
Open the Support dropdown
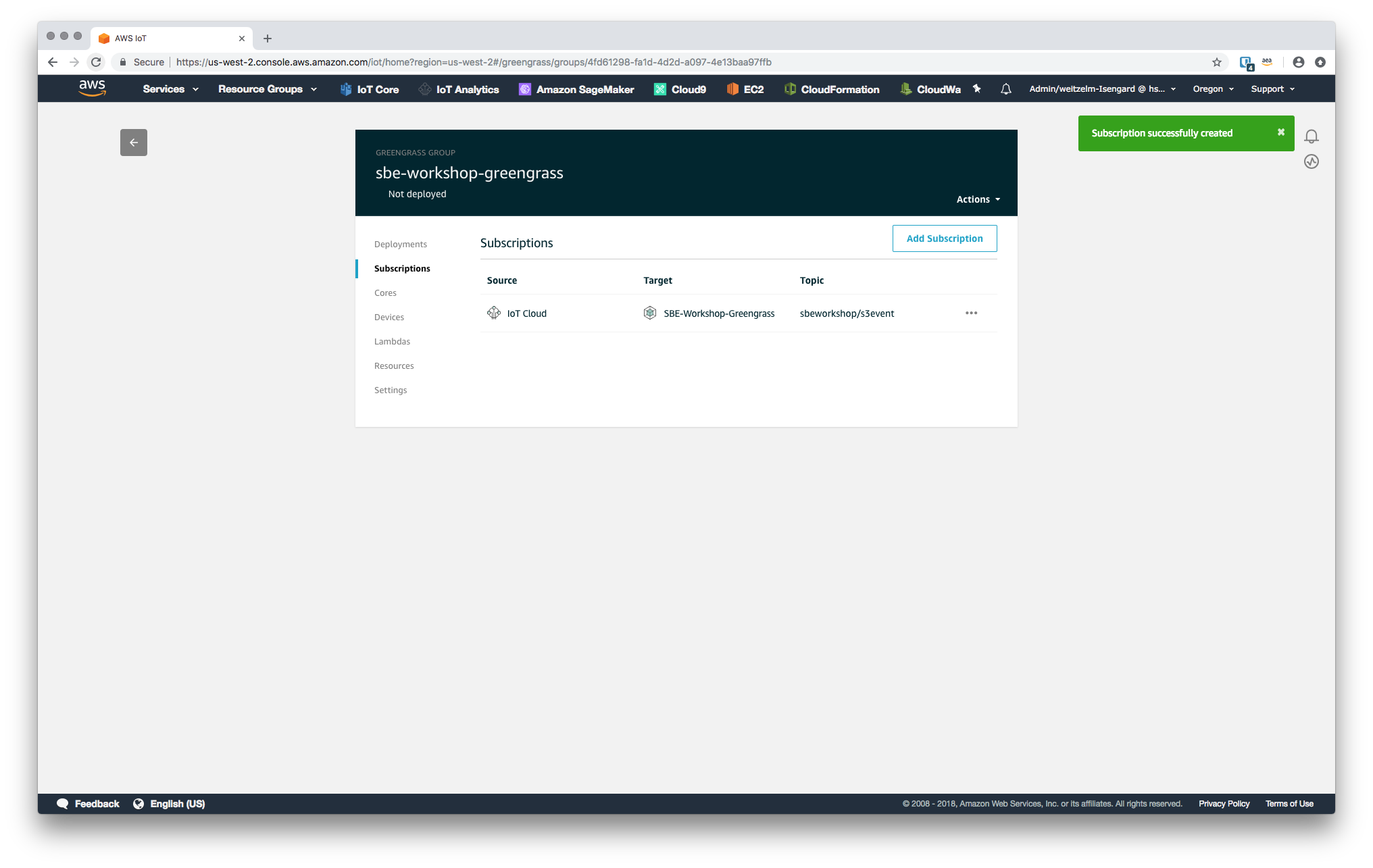(1273, 89)
